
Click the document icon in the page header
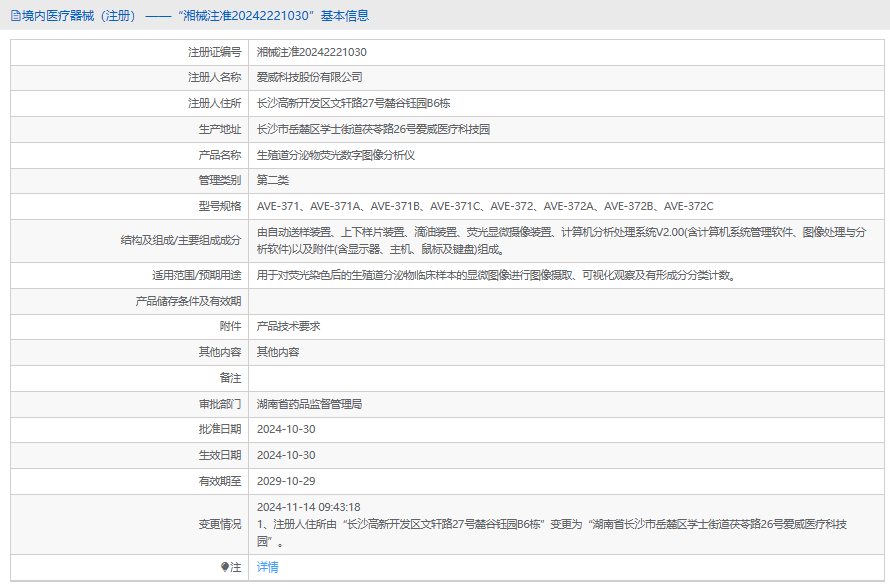[16, 16]
